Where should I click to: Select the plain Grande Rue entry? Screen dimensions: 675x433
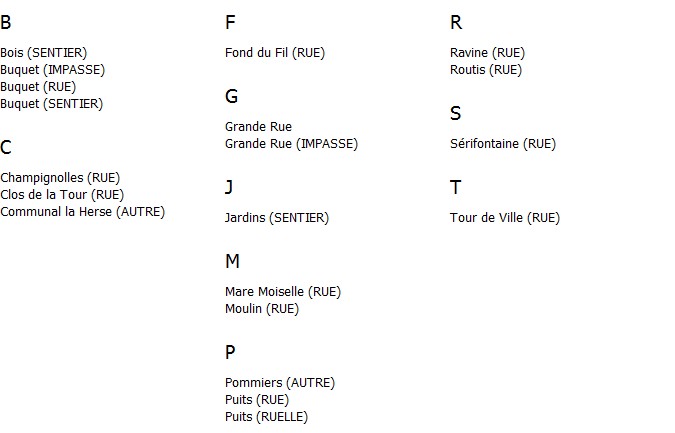point(258,127)
